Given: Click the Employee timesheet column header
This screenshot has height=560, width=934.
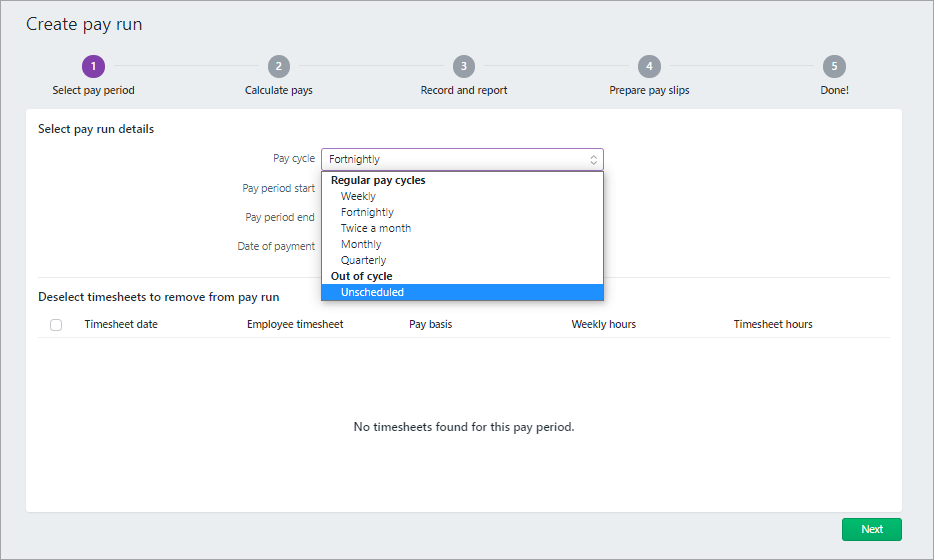Looking at the screenshot, I should [295, 325].
